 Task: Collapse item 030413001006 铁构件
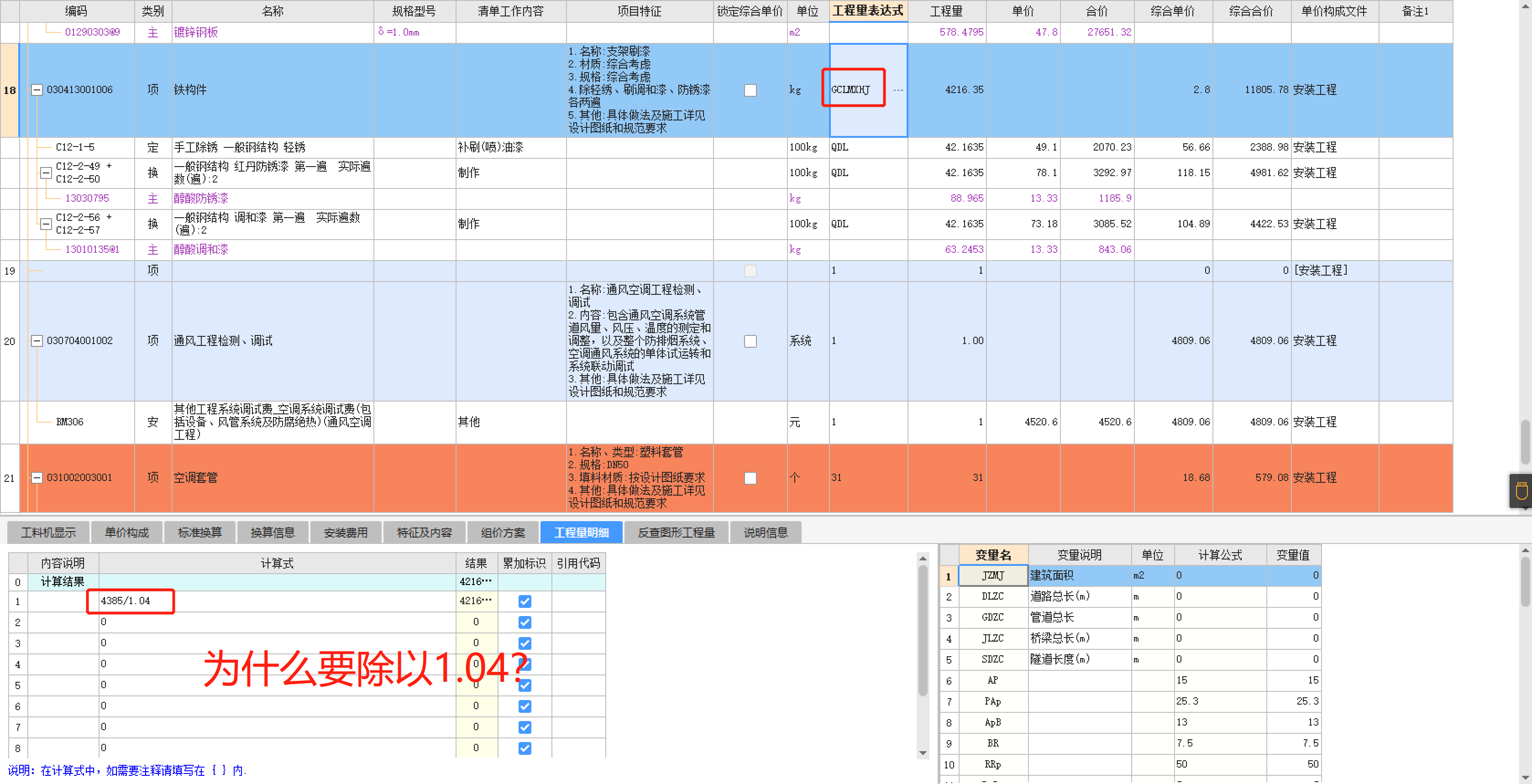(37, 90)
